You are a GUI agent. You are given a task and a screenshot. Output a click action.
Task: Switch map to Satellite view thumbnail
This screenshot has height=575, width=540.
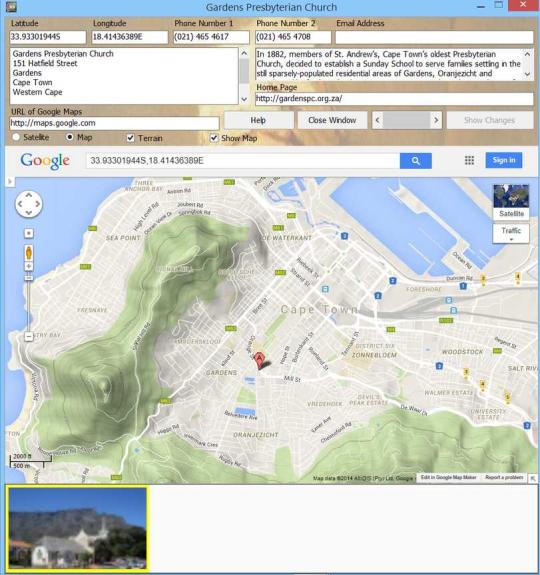[511, 202]
